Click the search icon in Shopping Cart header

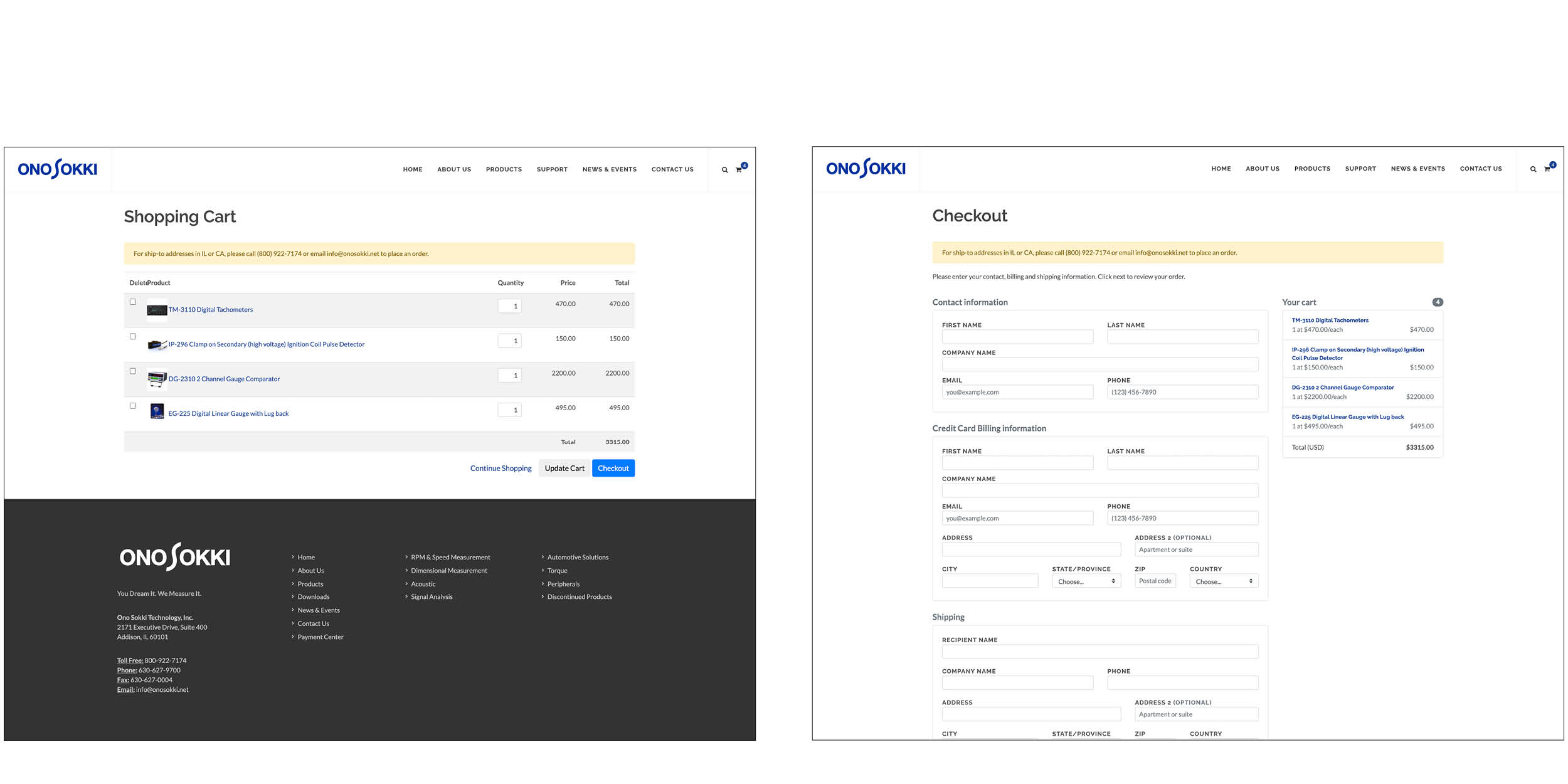tap(724, 170)
